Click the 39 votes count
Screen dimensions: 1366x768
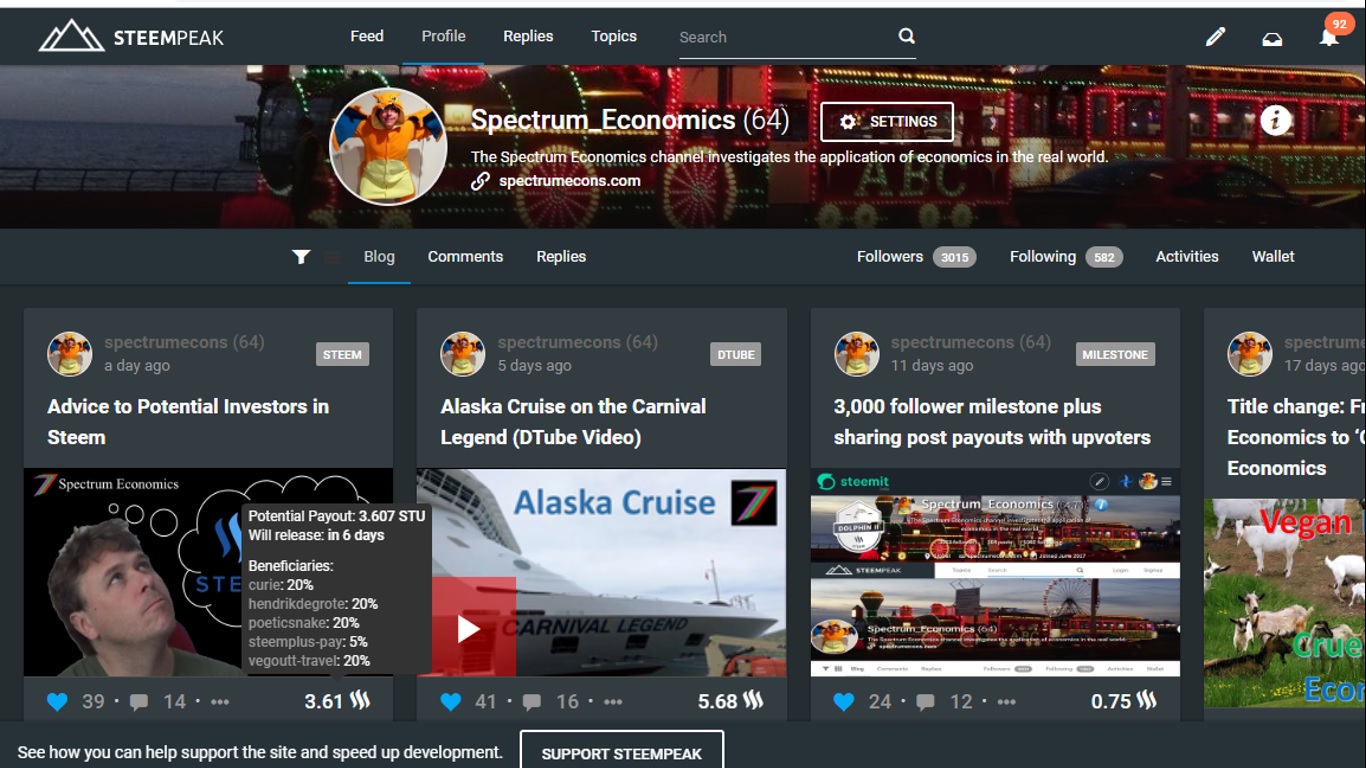[93, 702]
